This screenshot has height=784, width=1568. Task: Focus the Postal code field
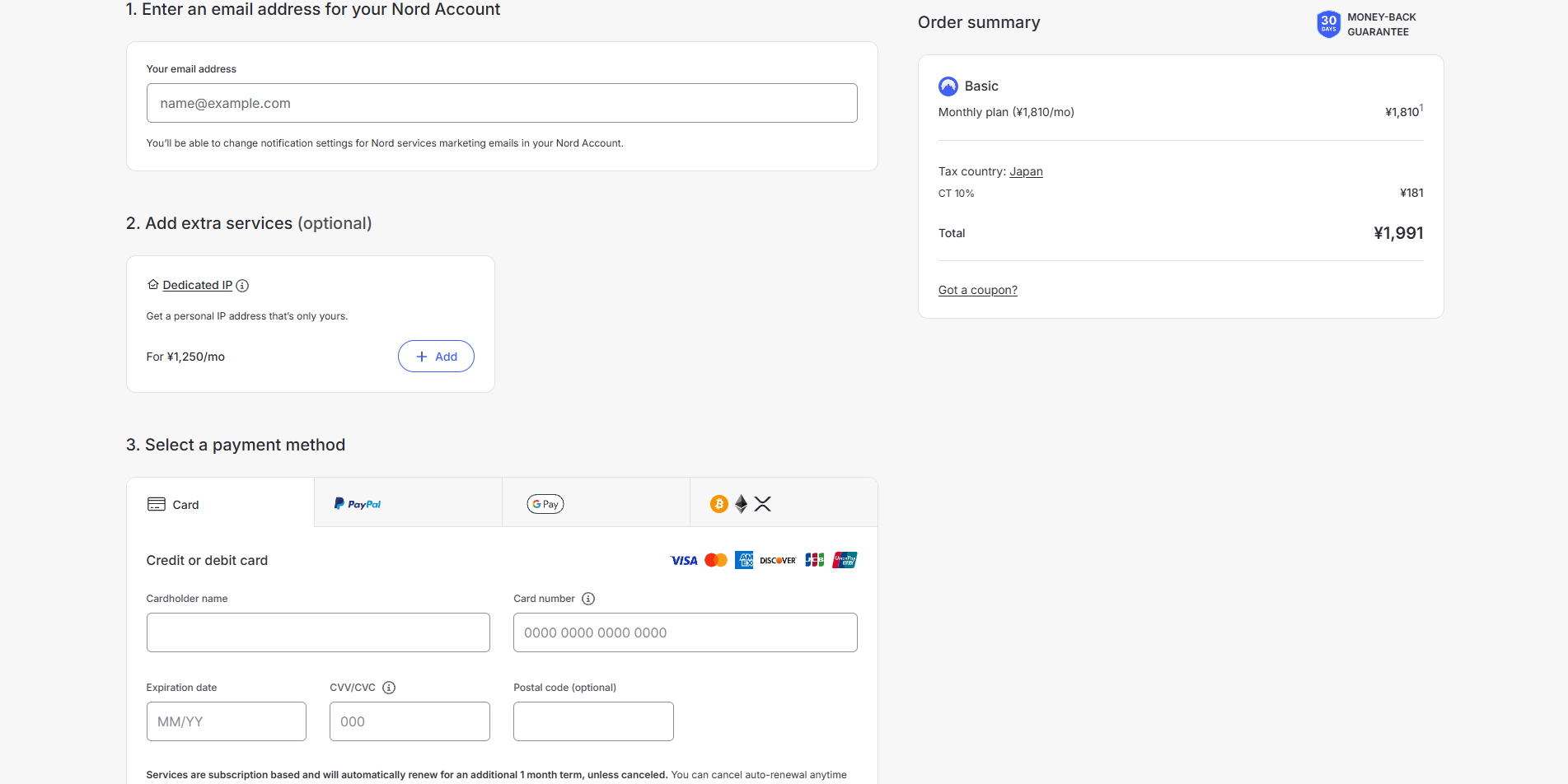click(593, 721)
